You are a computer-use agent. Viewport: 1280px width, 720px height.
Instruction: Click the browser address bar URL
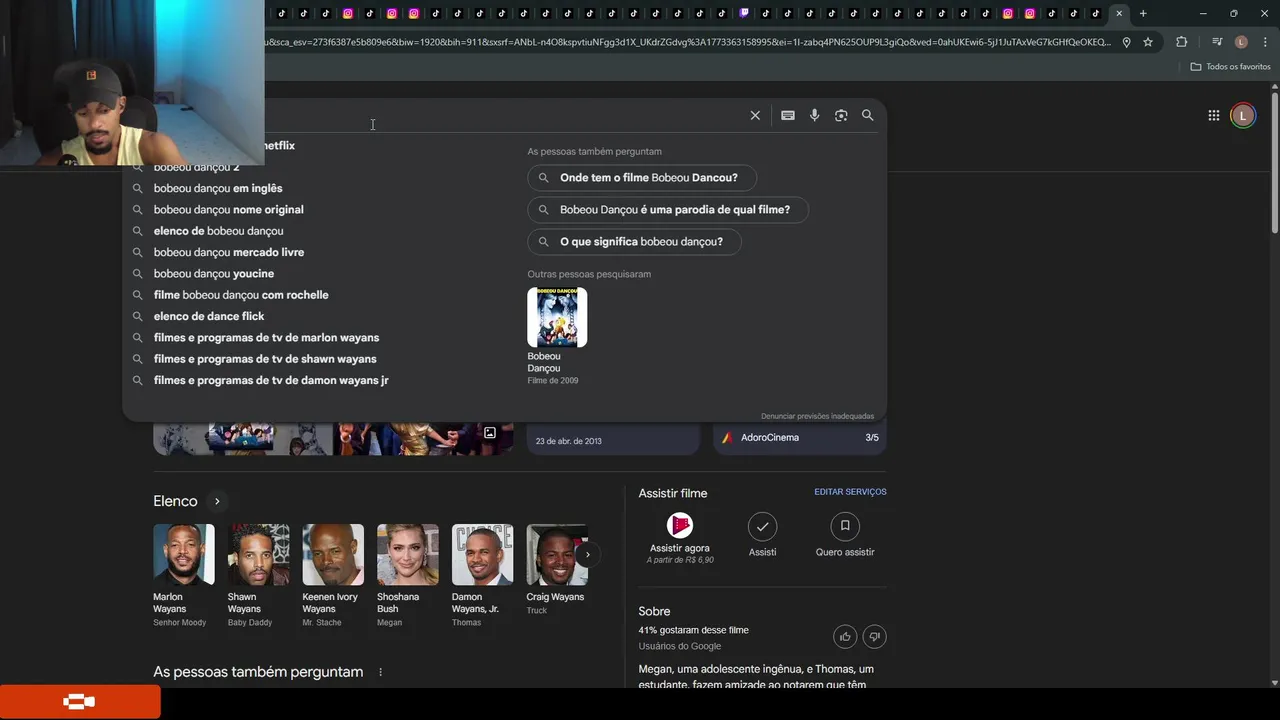[x=688, y=42]
